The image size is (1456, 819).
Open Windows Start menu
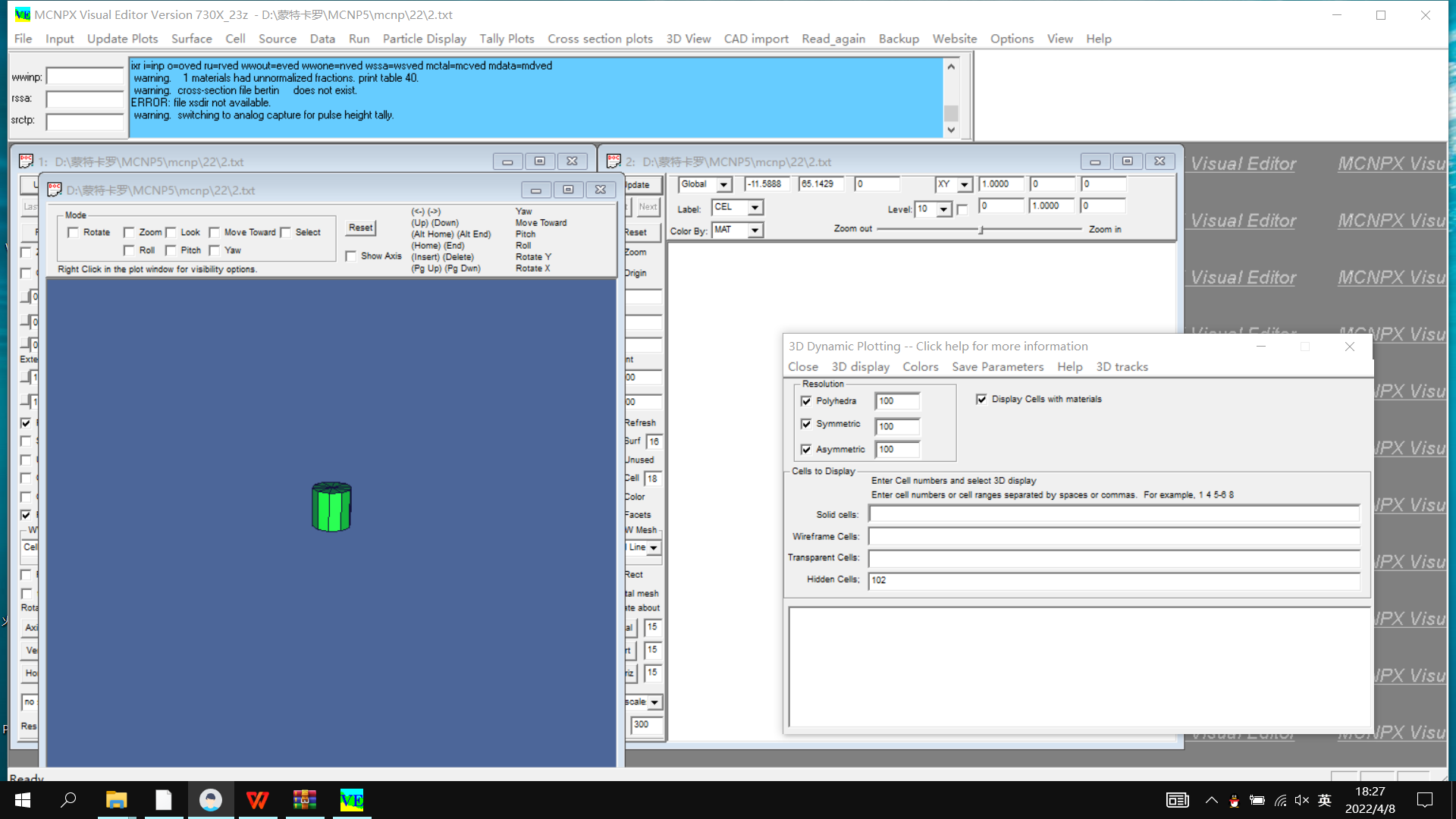[x=22, y=800]
